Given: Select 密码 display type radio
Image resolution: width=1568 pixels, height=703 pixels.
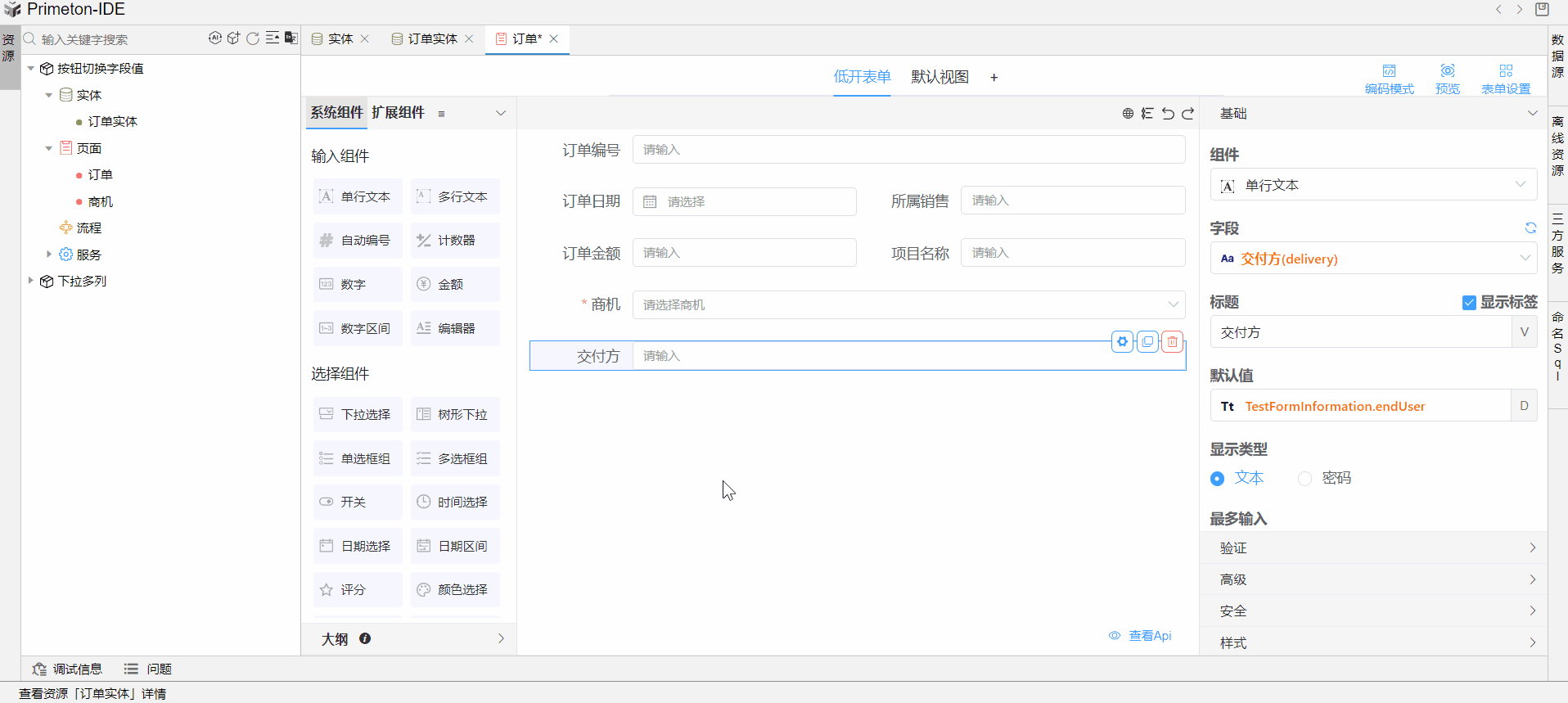Looking at the screenshot, I should [x=1304, y=479].
